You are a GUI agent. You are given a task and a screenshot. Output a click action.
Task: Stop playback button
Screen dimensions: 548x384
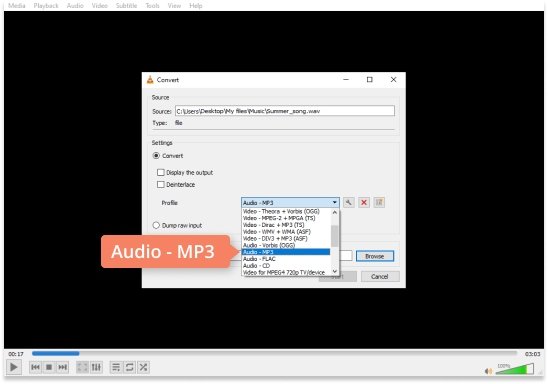point(49,367)
